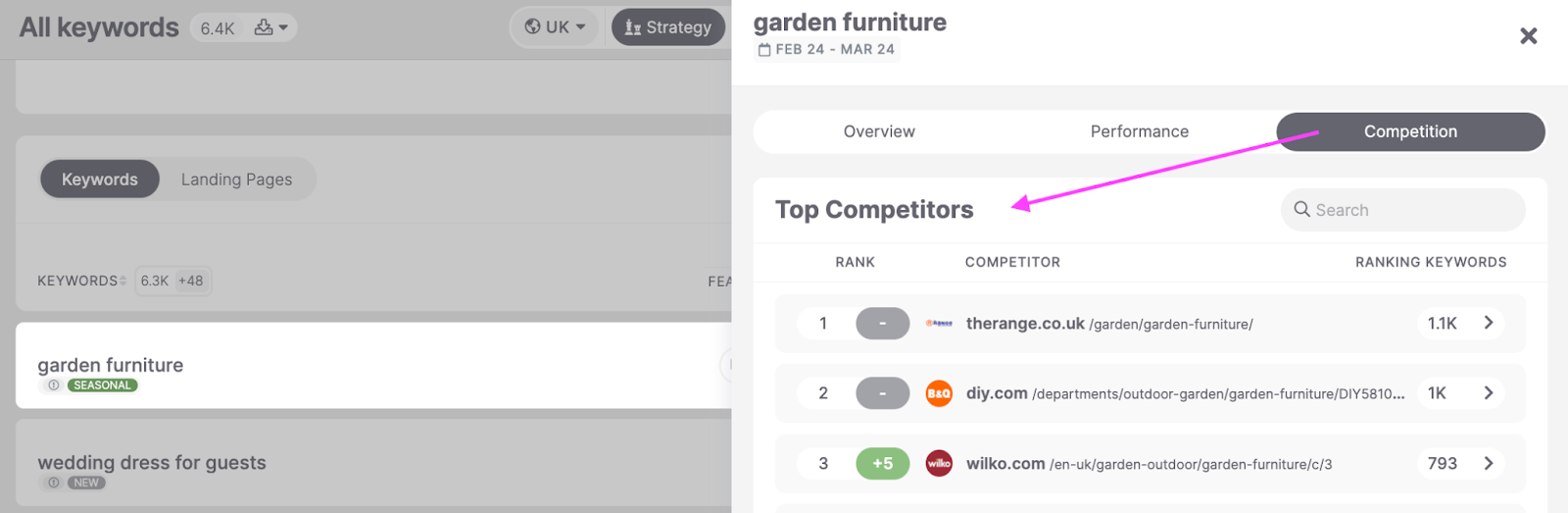Switch to the Overview tab
The image size is (1568, 513).
pyautogui.click(x=879, y=131)
